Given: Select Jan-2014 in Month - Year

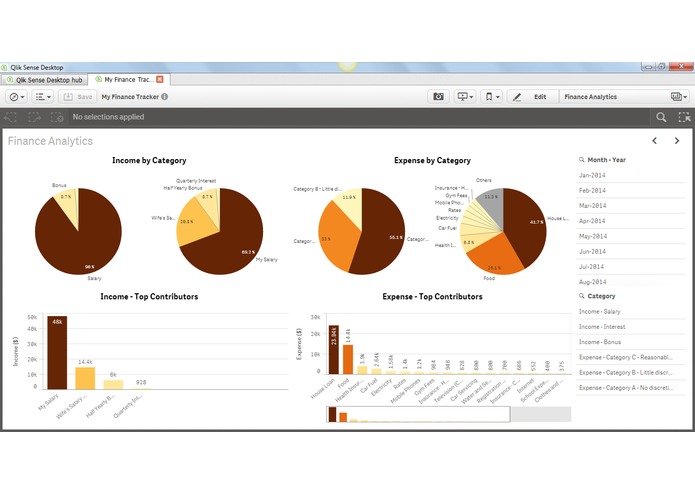Looking at the screenshot, I should [x=630, y=175].
